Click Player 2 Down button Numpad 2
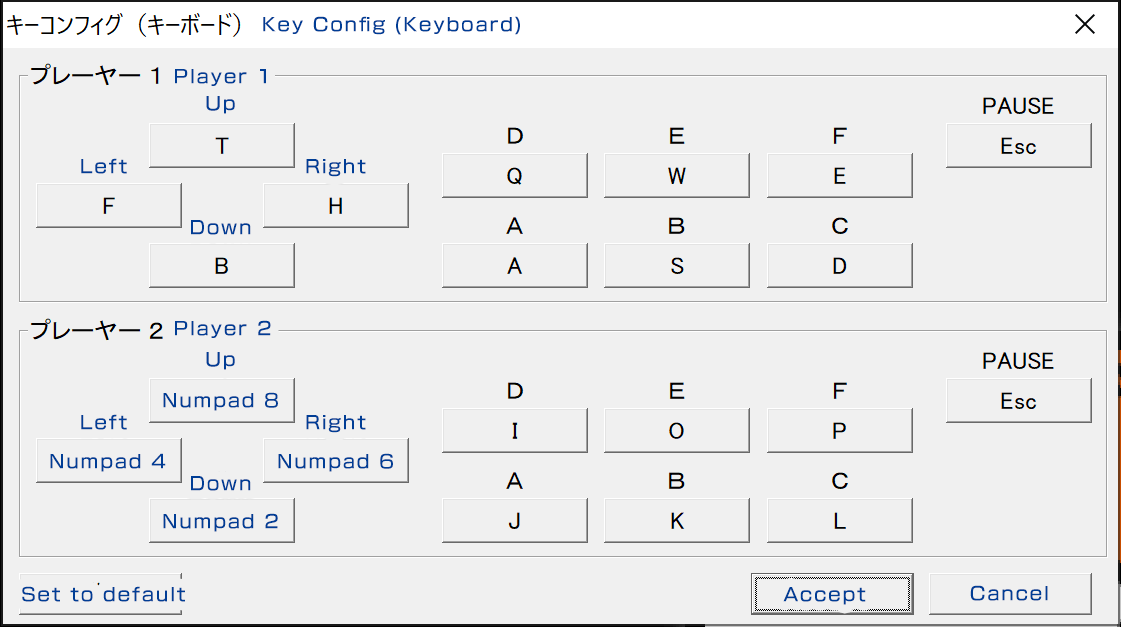The width and height of the screenshot is (1121, 627). (221, 521)
